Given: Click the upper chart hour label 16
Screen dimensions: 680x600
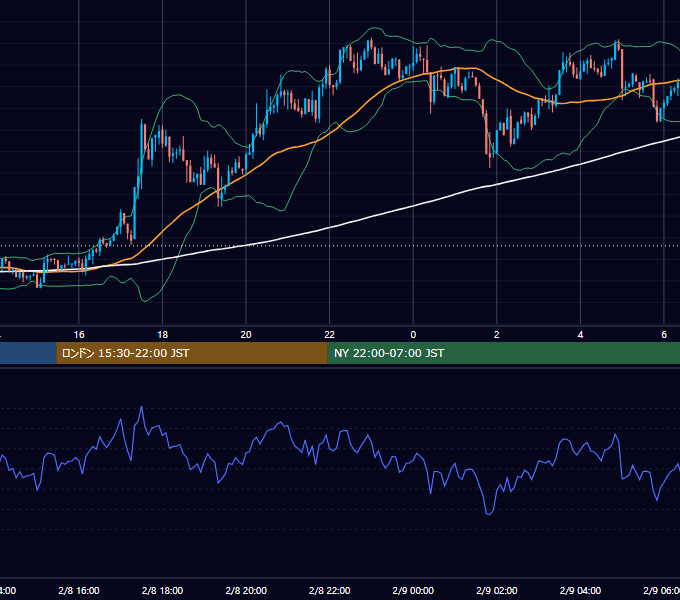Looking at the screenshot, I should click(x=79, y=335).
